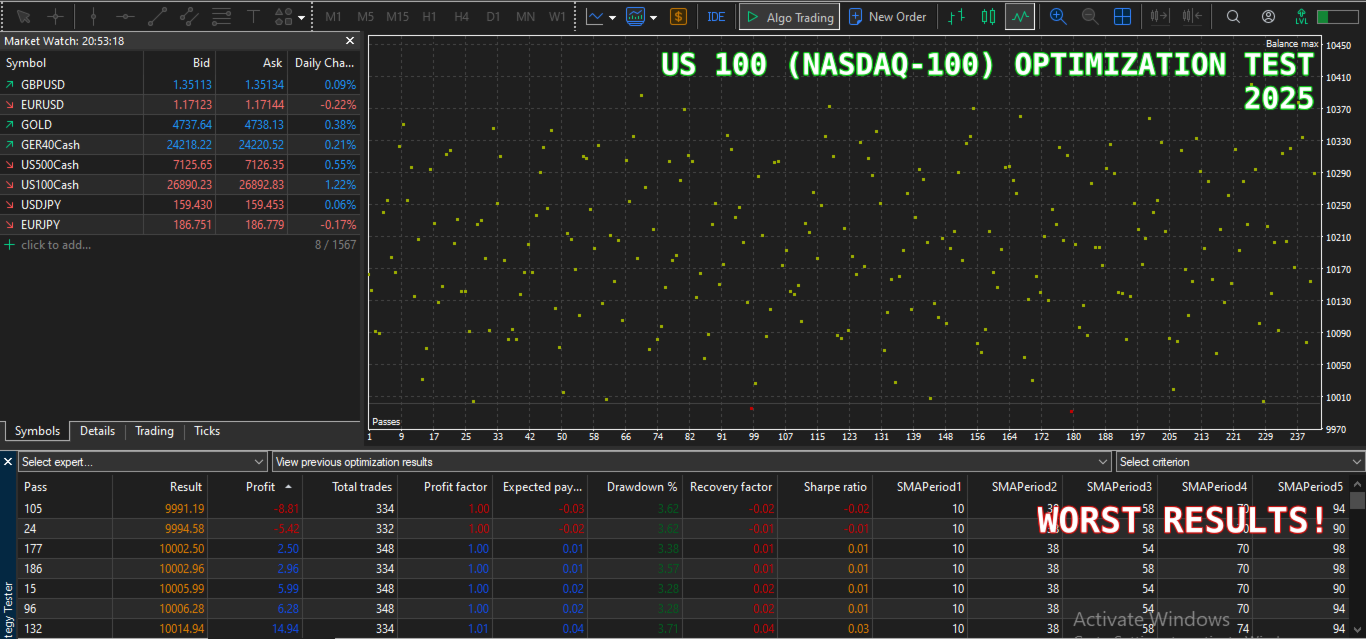This screenshot has width=1366, height=639.
Task: Select the H4 timeframe
Action: point(461,17)
